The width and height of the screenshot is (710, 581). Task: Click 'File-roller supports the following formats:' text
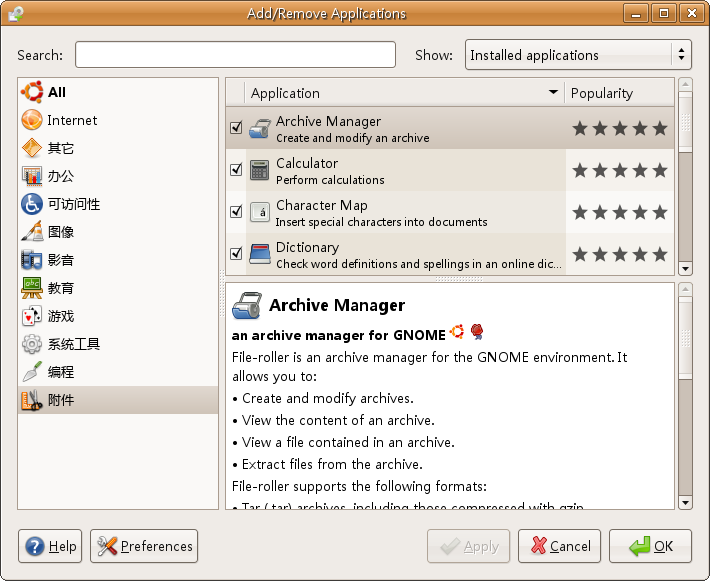[360, 486]
